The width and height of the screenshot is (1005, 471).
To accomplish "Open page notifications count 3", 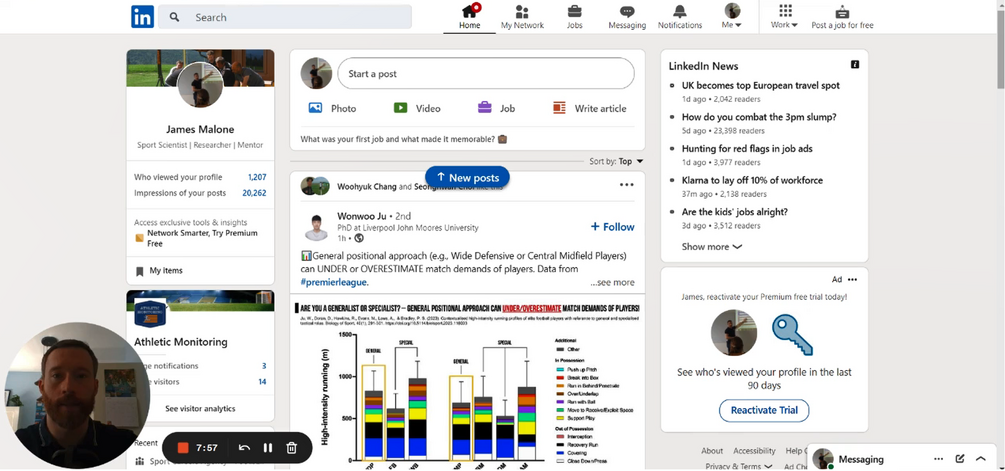I will tap(263, 366).
